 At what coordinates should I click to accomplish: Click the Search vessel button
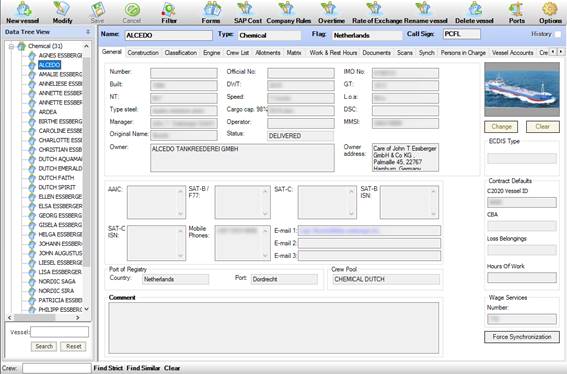44,347
